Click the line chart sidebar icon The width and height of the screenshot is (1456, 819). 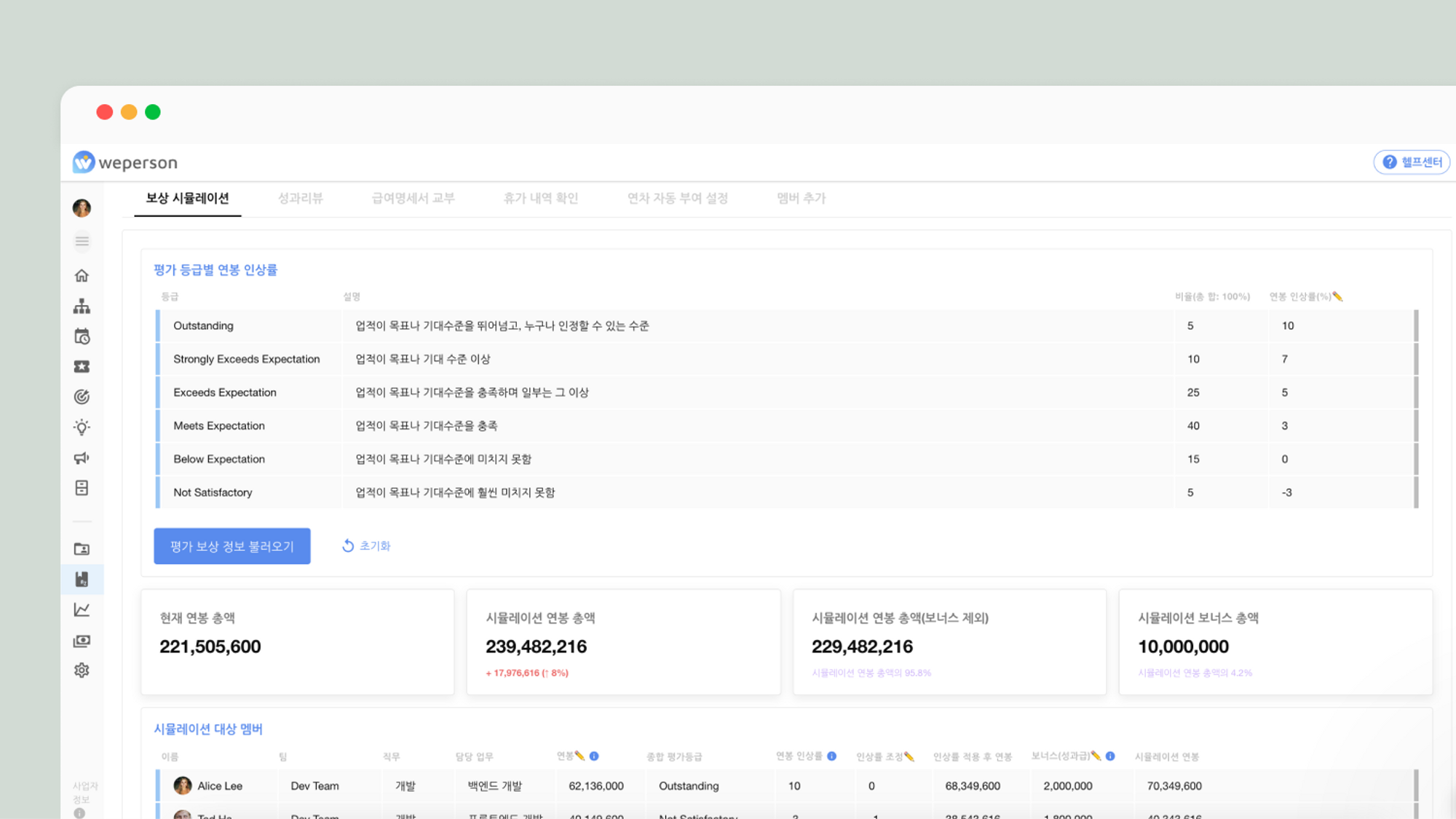82,610
